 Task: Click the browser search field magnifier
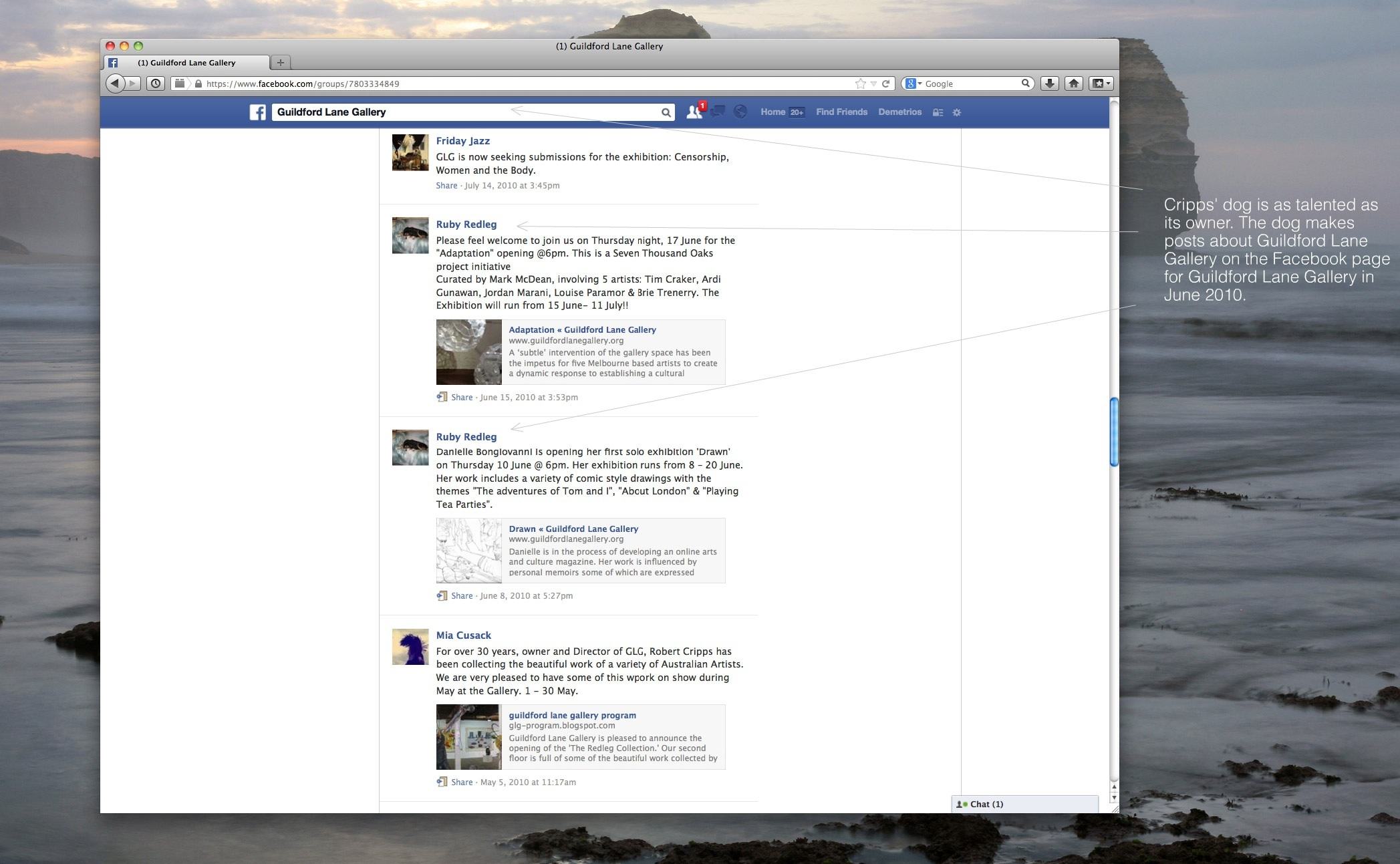[1026, 84]
